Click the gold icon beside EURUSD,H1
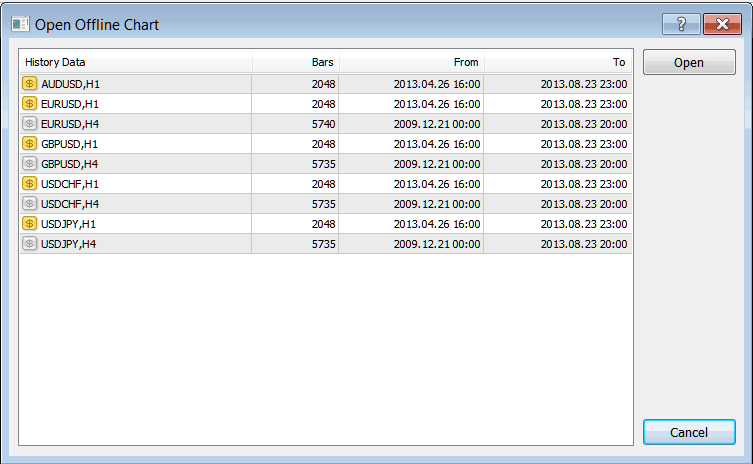The height and width of the screenshot is (464, 753). click(x=29, y=104)
